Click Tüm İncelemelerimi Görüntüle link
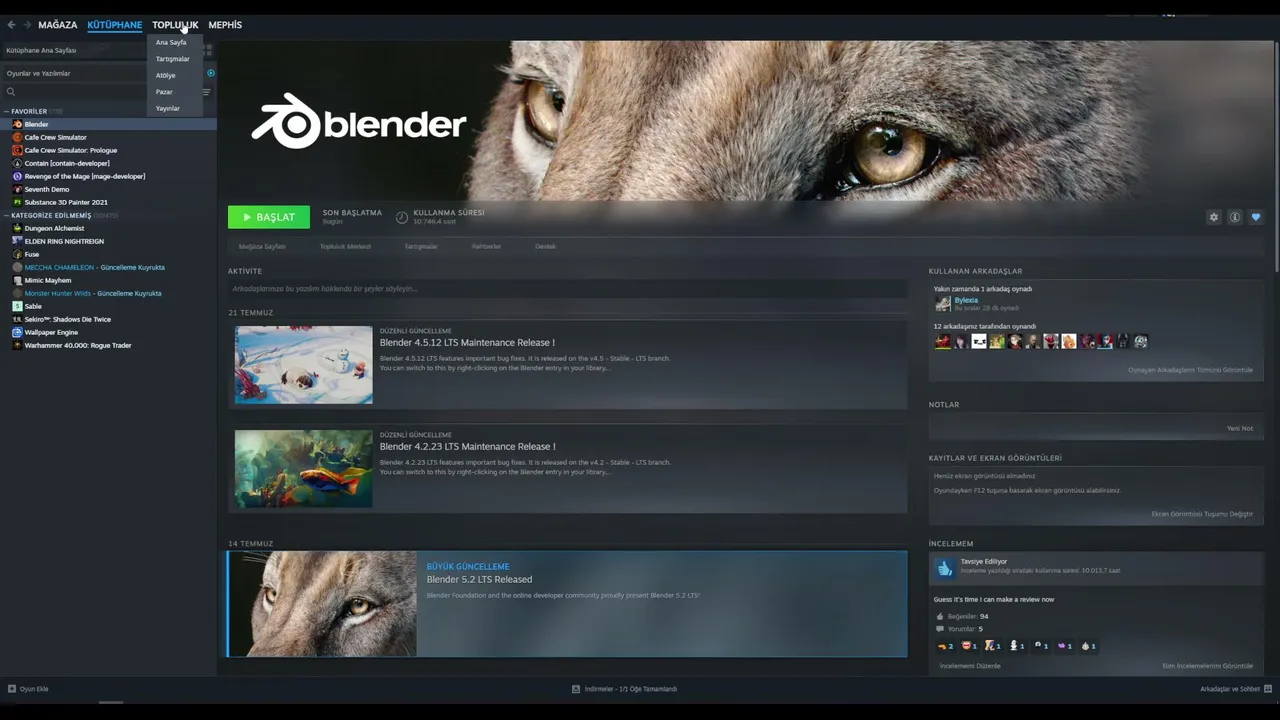The height and width of the screenshot is (720, 1280). (1207, 666)
